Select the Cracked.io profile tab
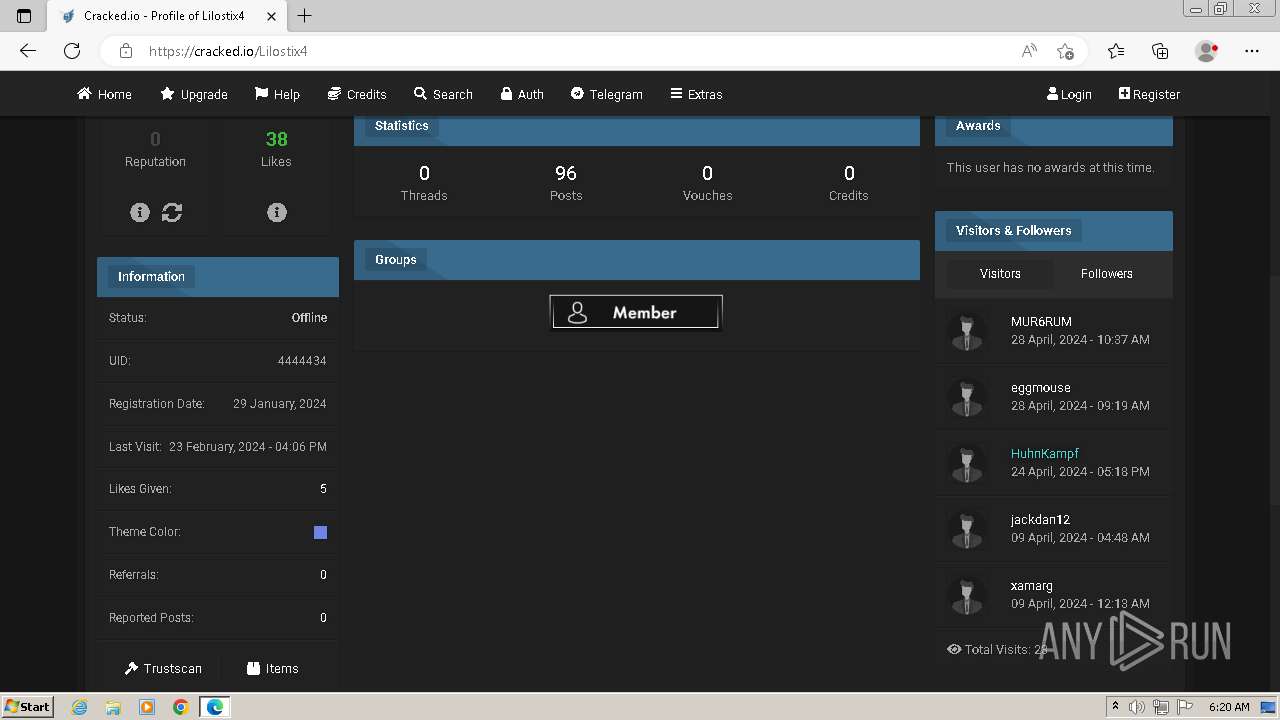Screen dimensions: 1280x720 [x=165, y=16]
